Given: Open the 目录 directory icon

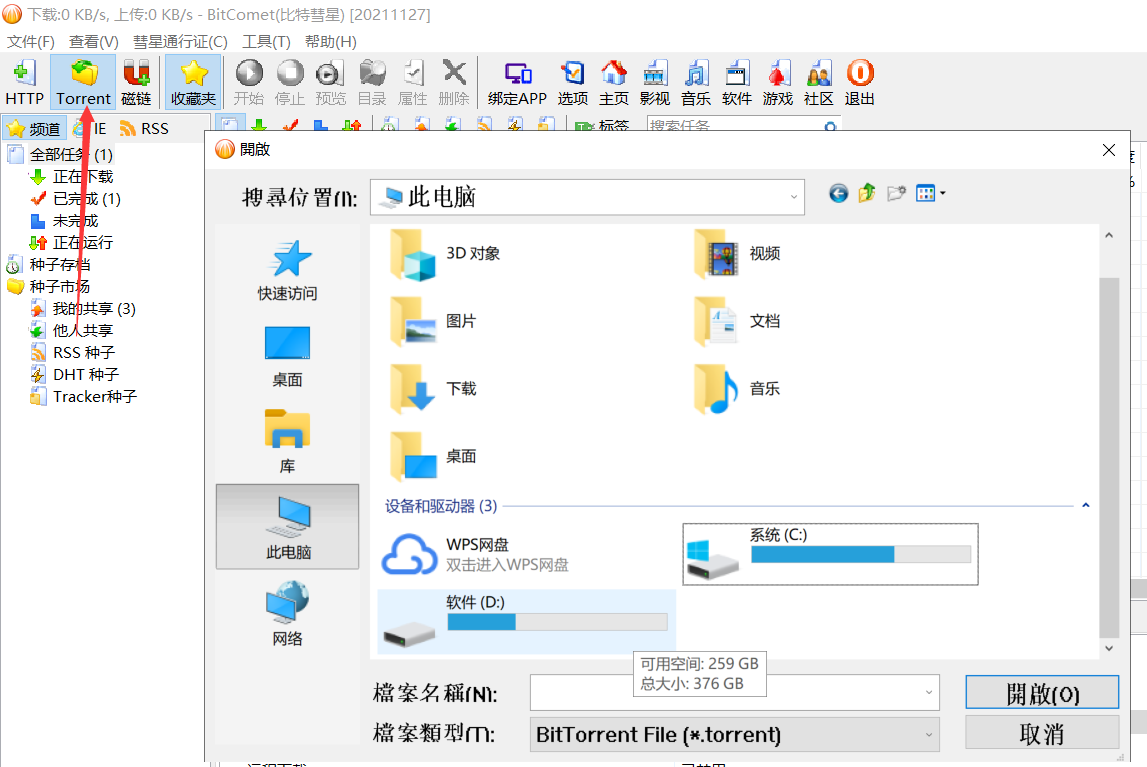Looking at the screenshot, I should pos(372,82).
